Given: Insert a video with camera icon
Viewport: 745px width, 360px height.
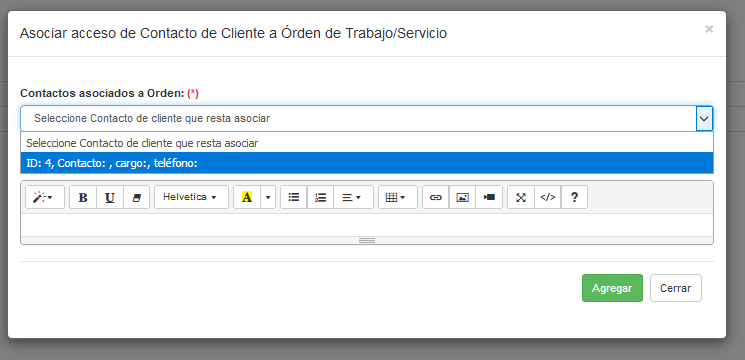Looking at the screenshot, I should tap(489, 197).
